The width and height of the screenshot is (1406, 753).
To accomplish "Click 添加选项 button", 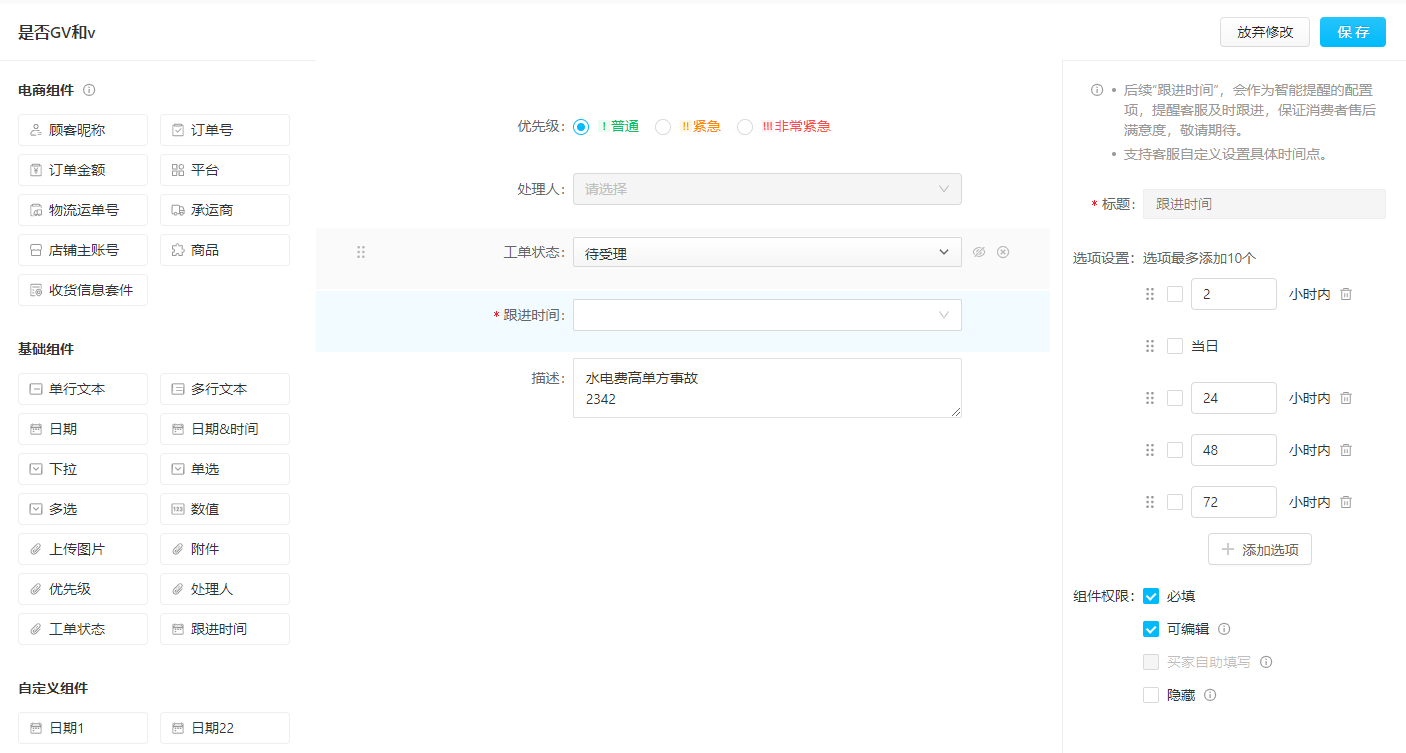I will (1260, 549).
